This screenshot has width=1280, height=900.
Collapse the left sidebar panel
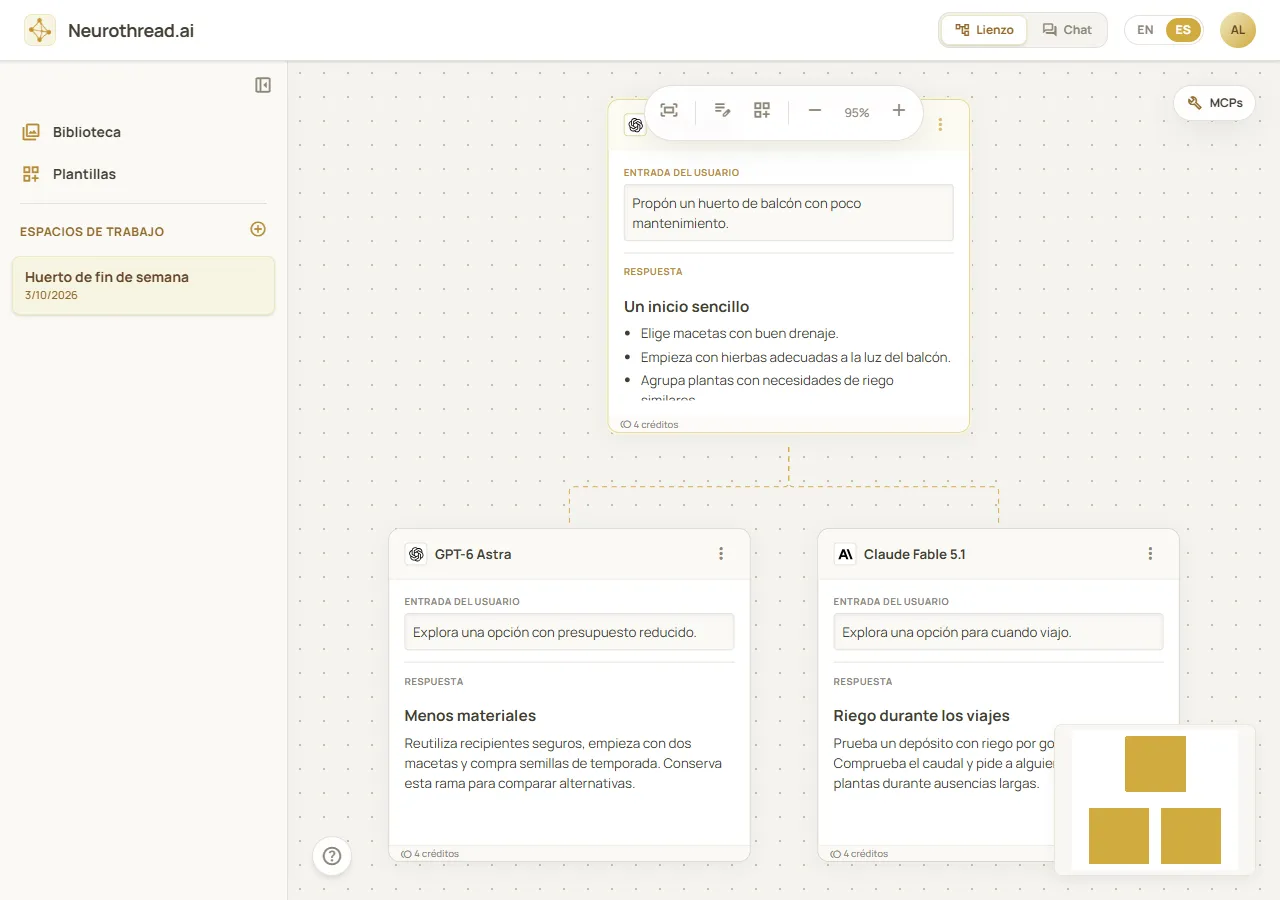pos(263,85)
